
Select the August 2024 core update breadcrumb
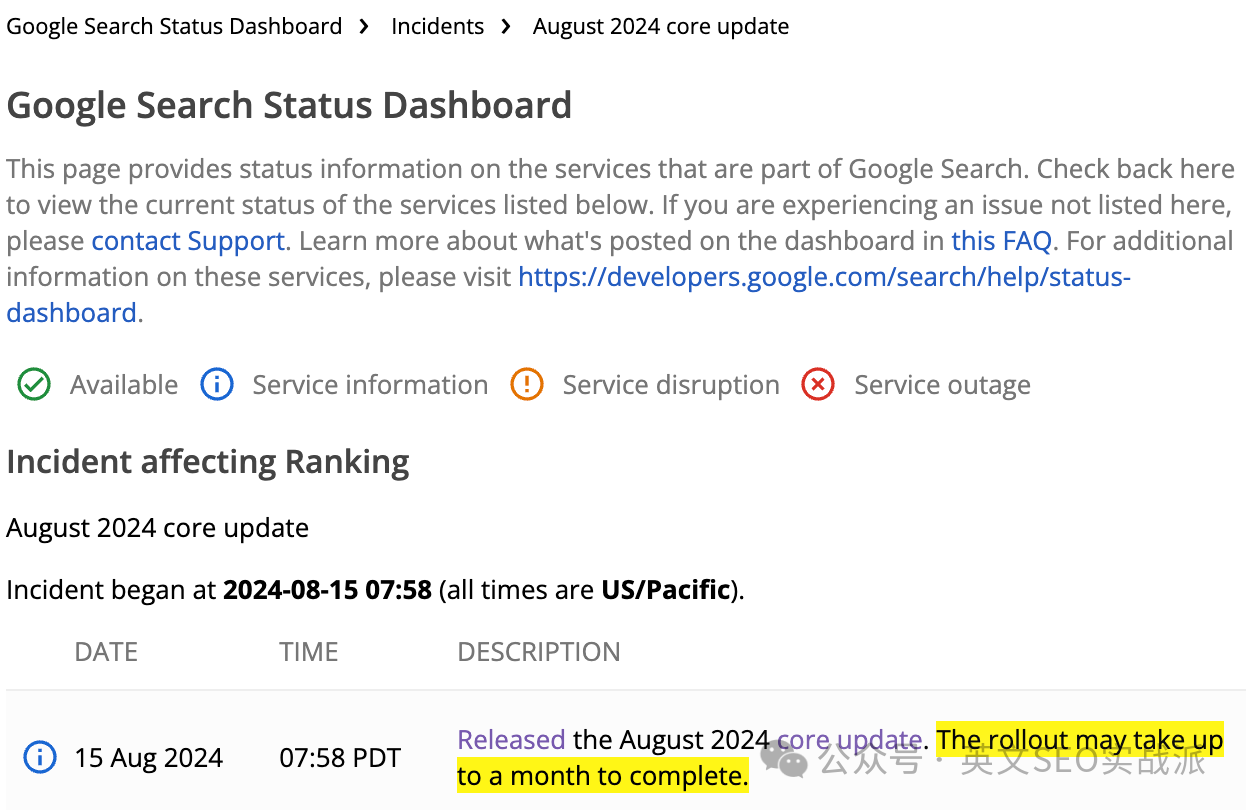660,27
